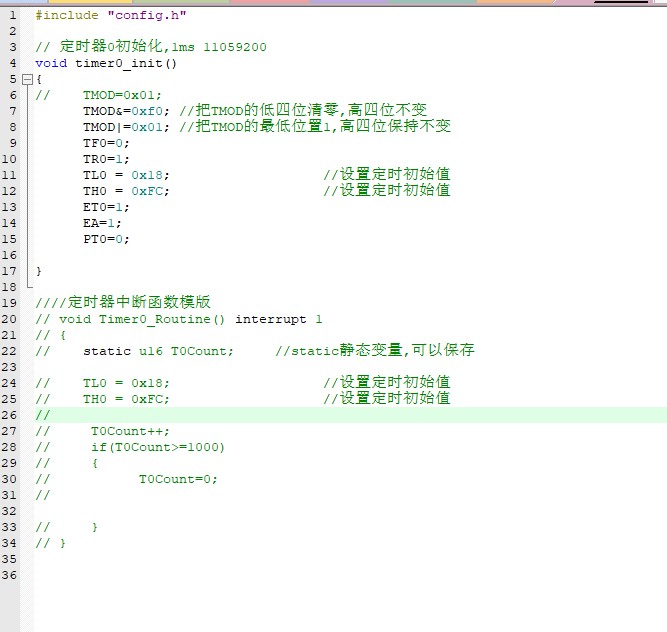Click the '////' comment on line 19
The height and width of the screenshot is (632, 667).
pos(123,302)
